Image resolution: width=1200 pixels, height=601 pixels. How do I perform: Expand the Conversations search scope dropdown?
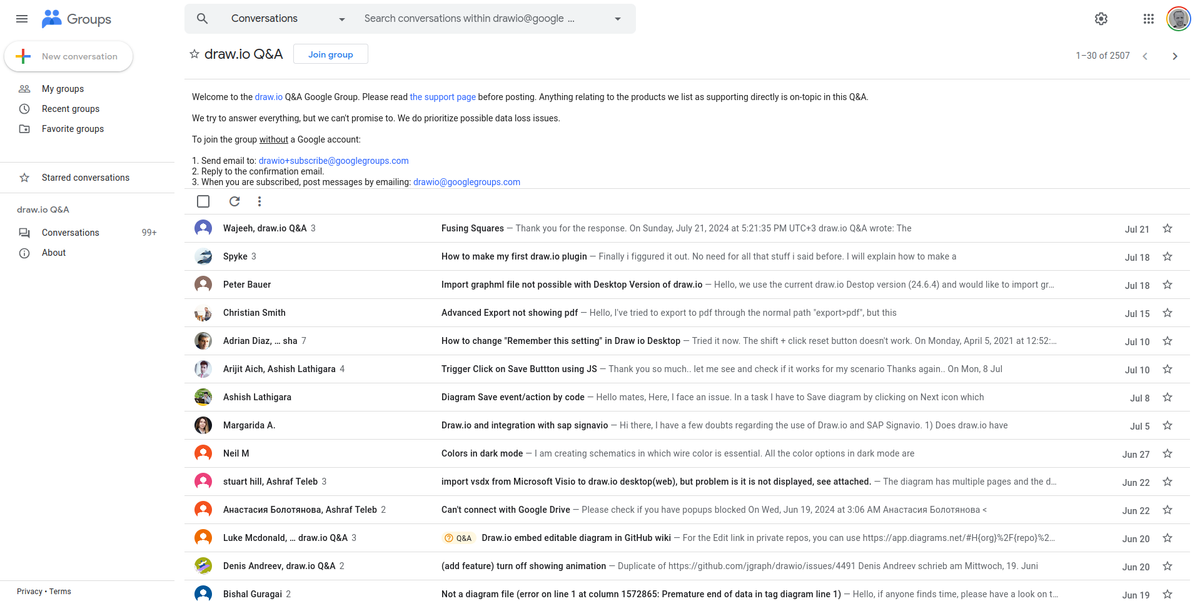click(x=342, y=19)
